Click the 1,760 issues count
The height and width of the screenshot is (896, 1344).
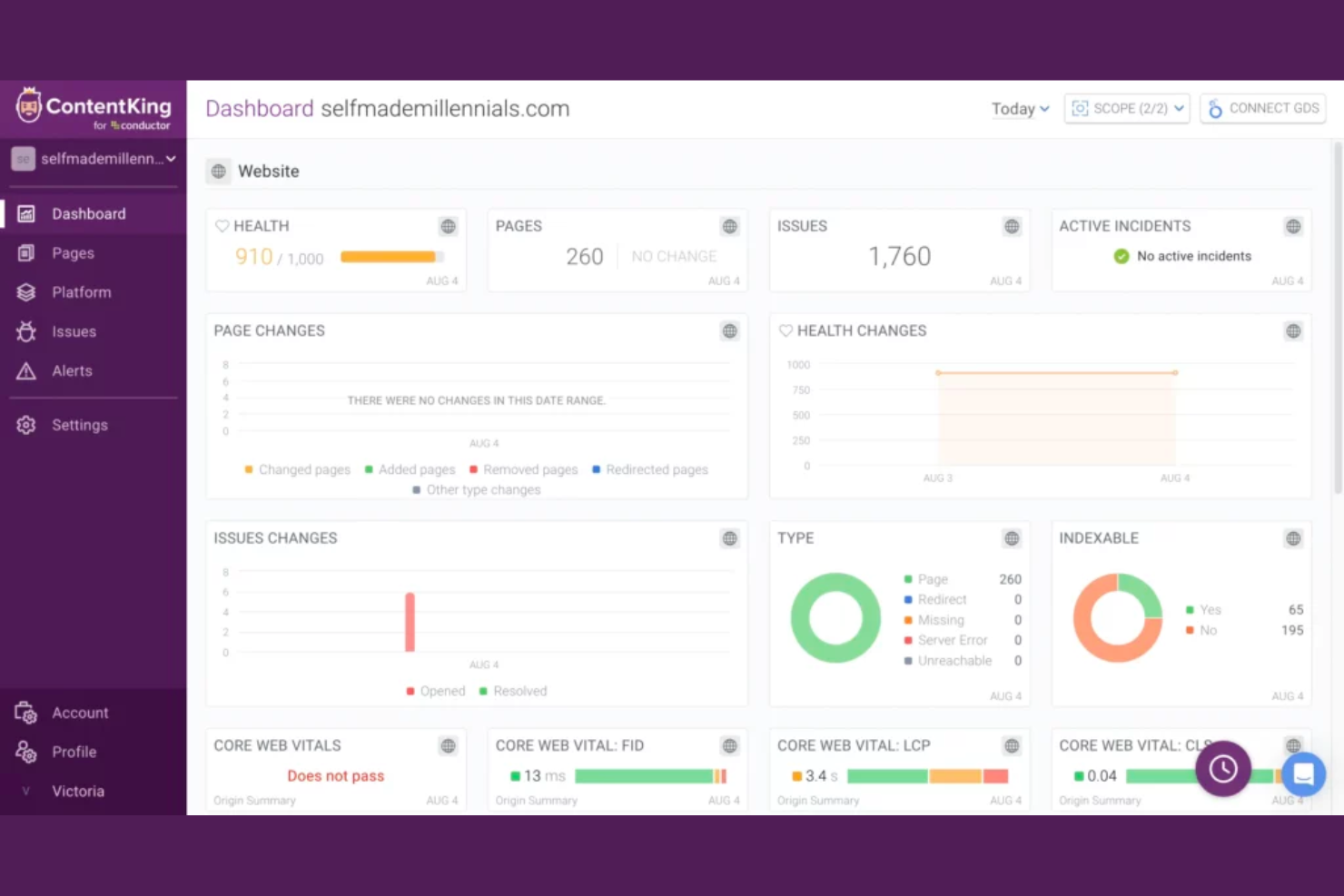pyautogui.click(x=900, y=257)
